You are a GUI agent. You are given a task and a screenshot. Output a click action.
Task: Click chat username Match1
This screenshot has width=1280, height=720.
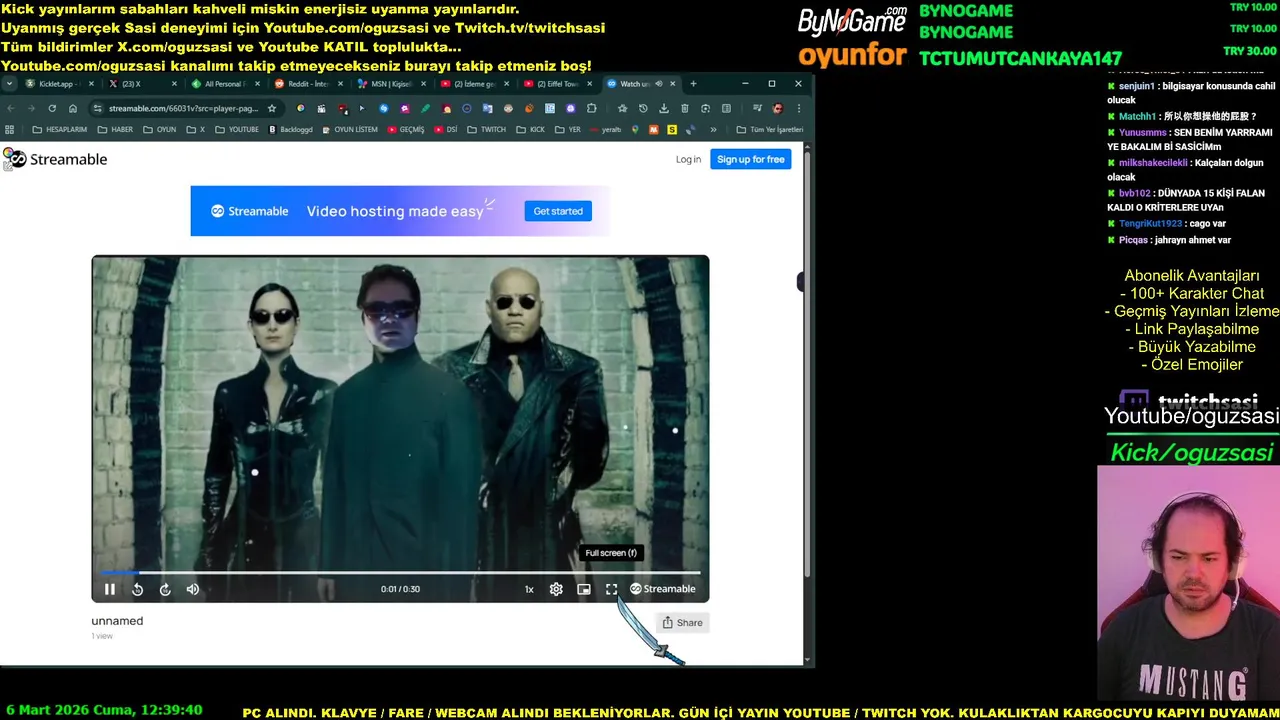(1137, 116)
